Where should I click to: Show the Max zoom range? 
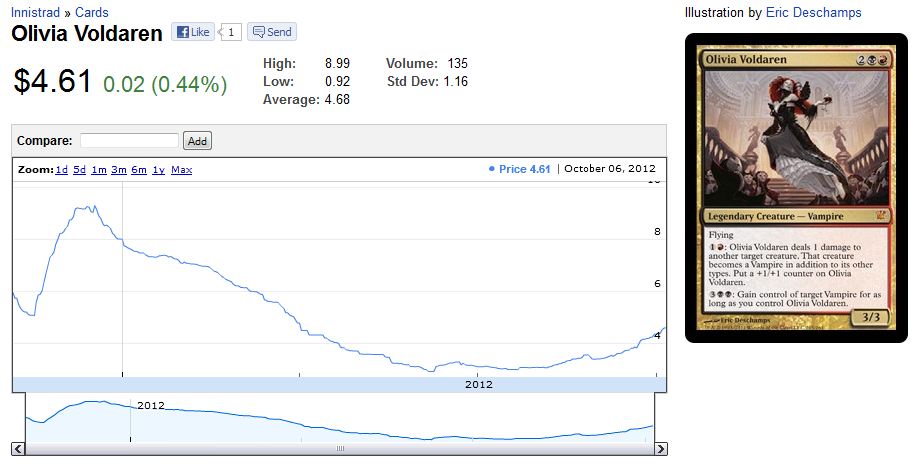[x=181, y=170]
